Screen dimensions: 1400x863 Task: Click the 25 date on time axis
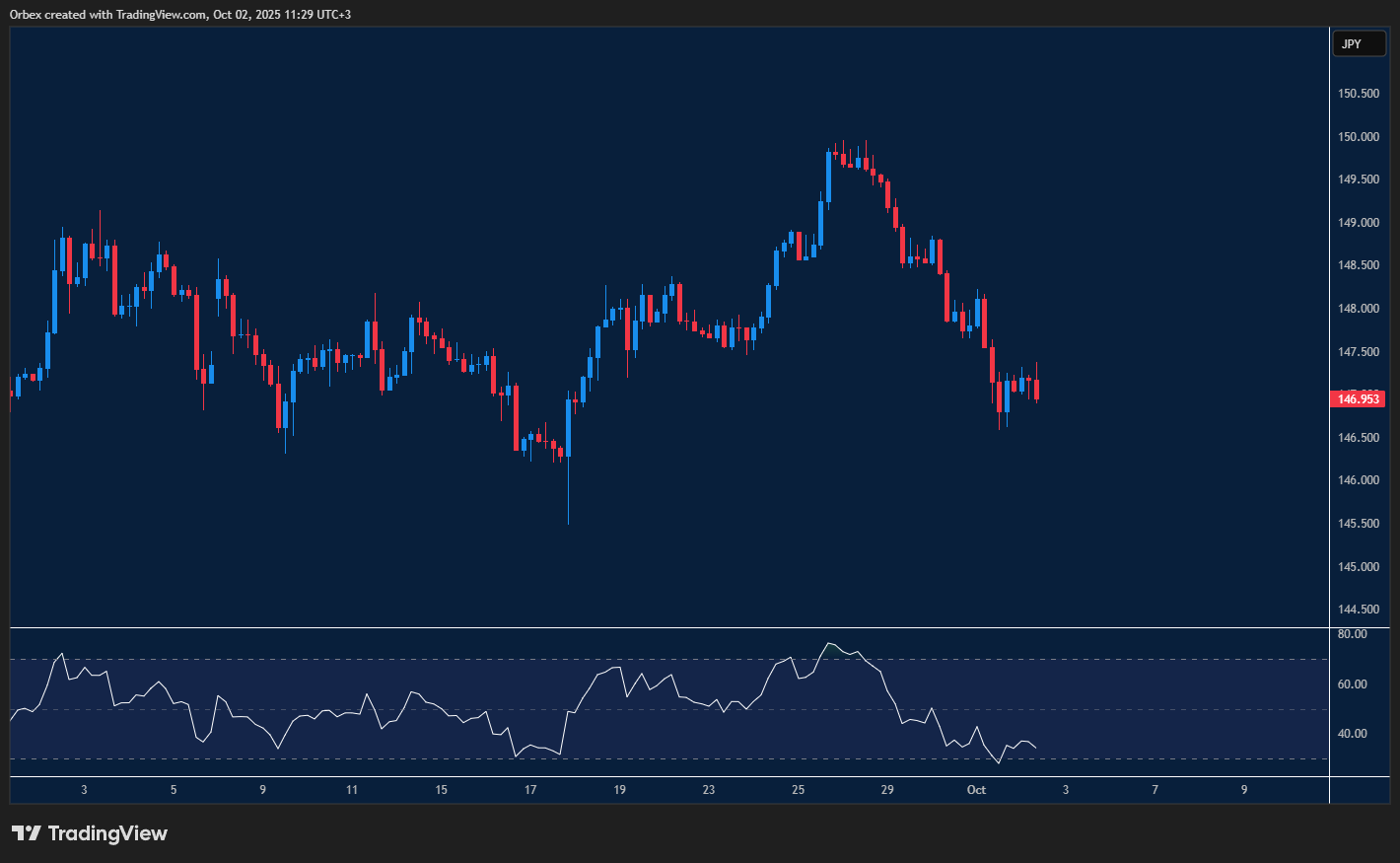point(798,790)
